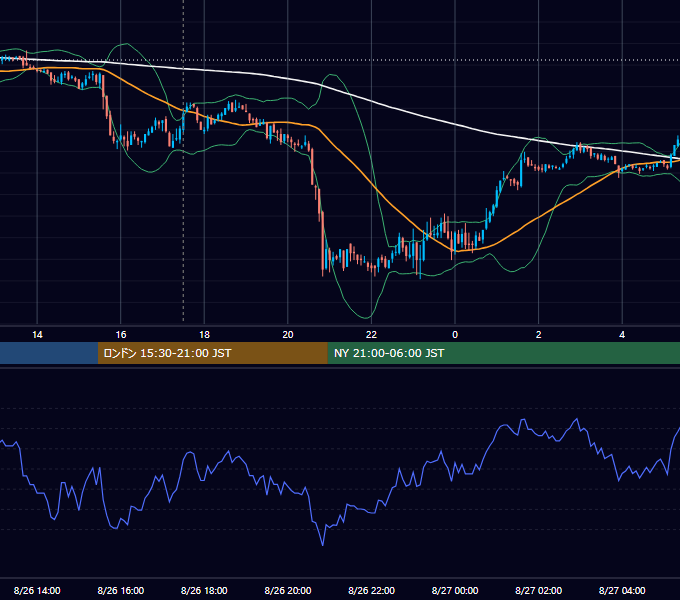Select the ロンドン 15:30-21:00 JST session bar
680x600 pixels.
212,353
